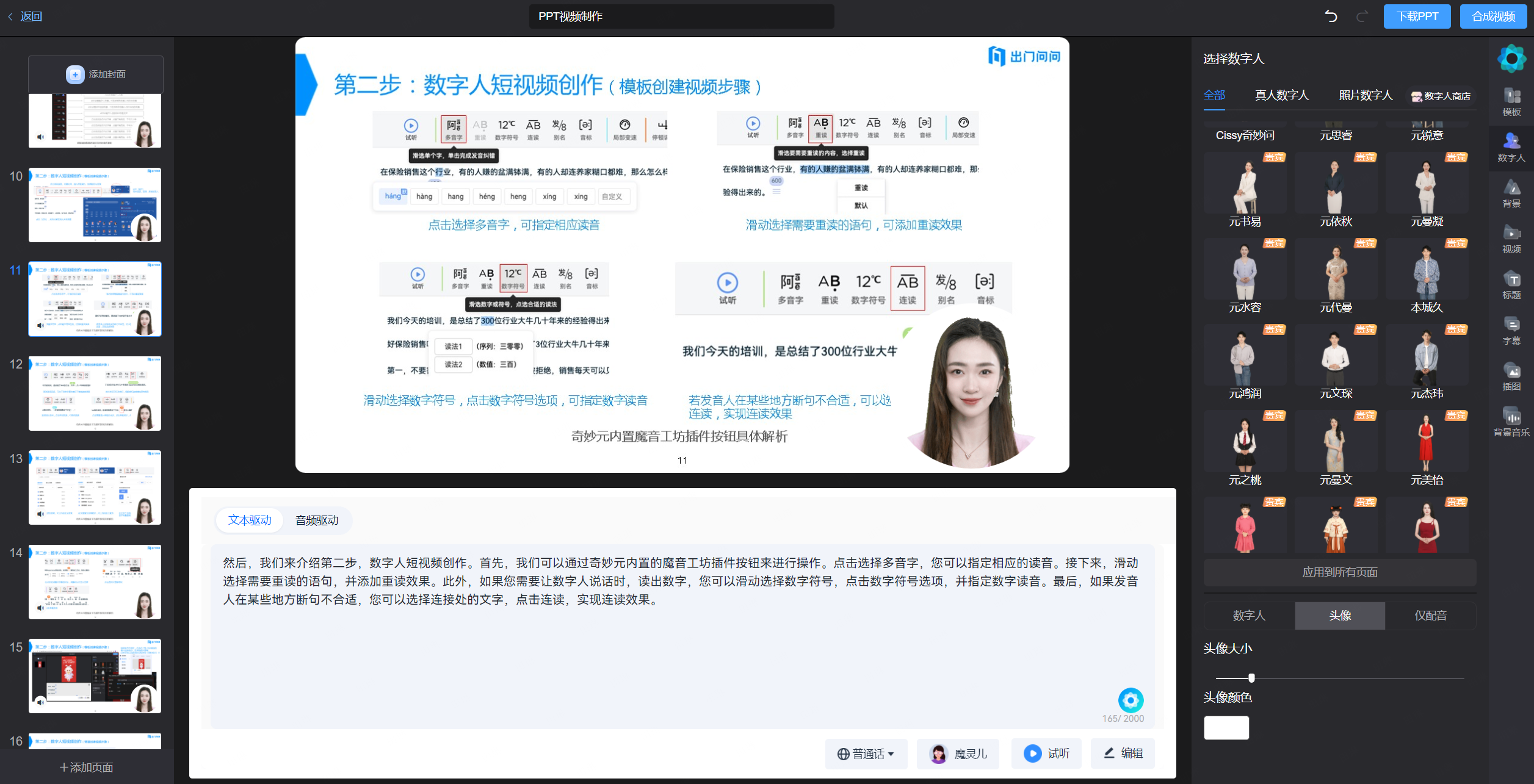Image resolution: width=1534 pixels, height=784 pixels.
Task: Open the 模板 template panel icon
Action: (x=1511, y=102)
